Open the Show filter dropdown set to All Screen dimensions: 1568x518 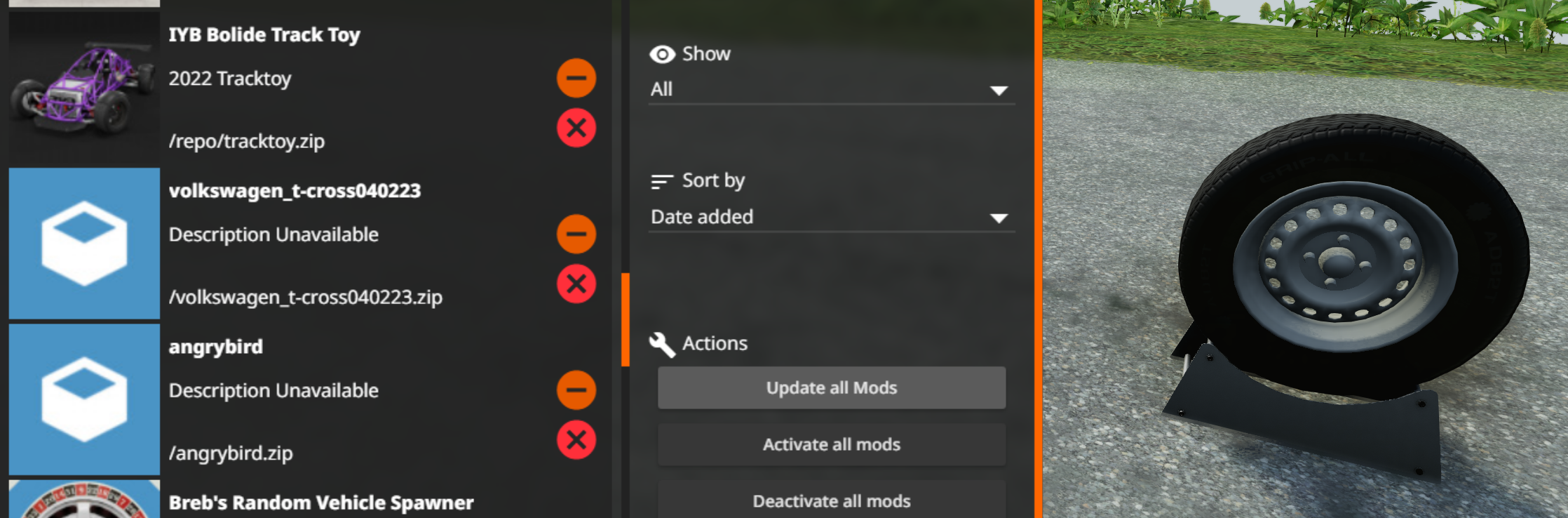click(x=832, y=90)
